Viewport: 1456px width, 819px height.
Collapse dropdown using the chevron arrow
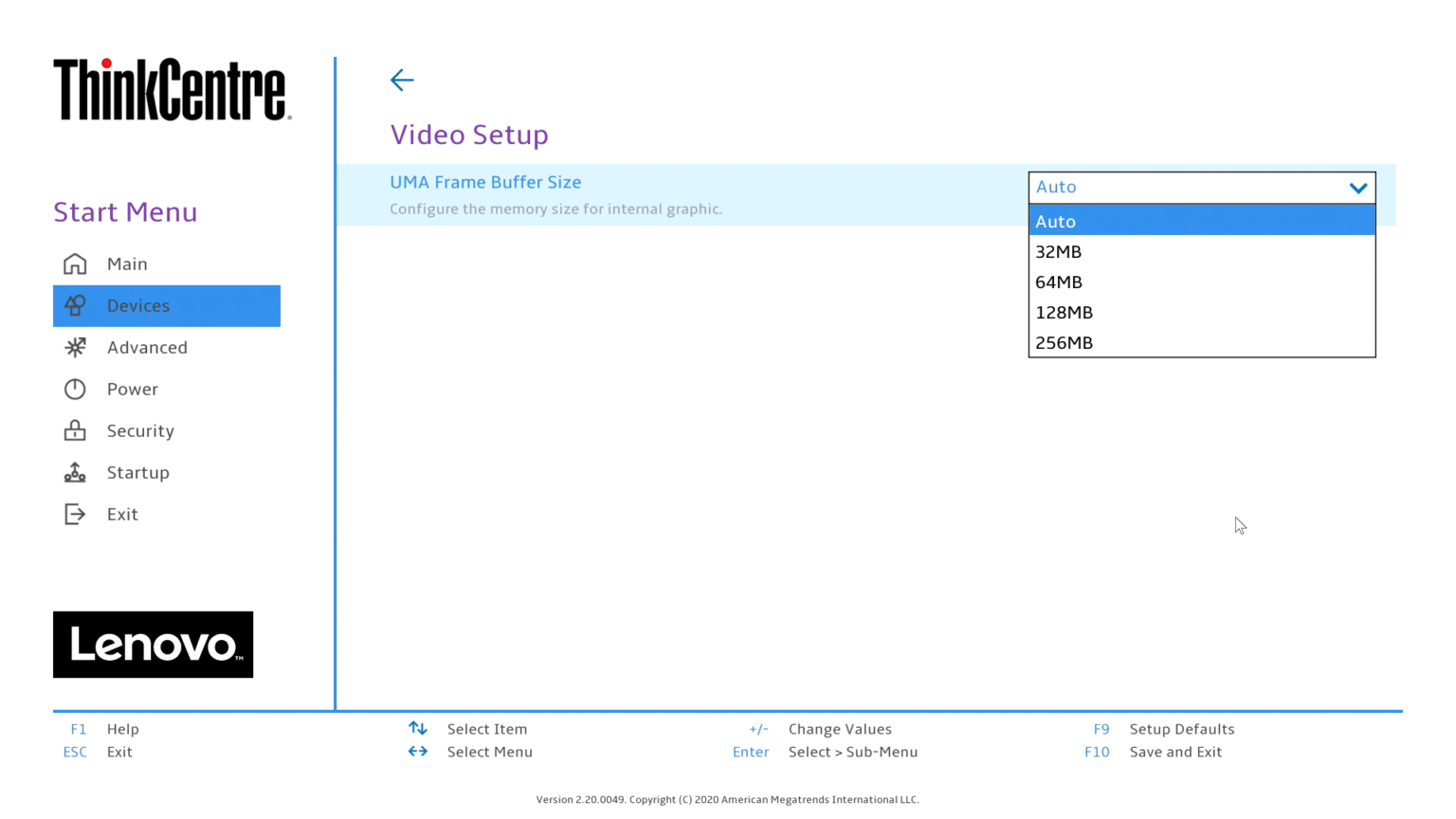click(1357, 188)
